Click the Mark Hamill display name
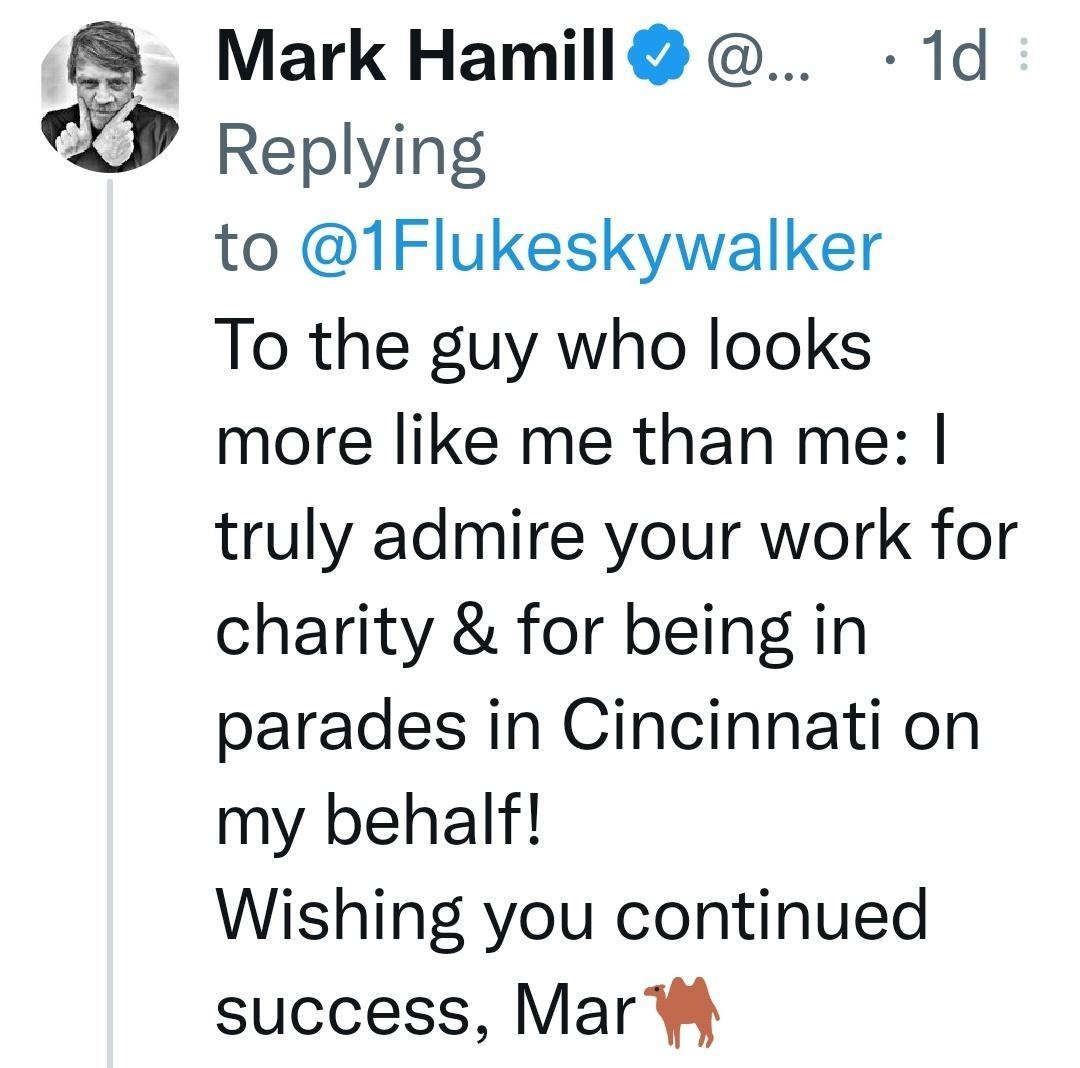The height and width of the screenshot is (1068, 1080). click(x=415, y=59)
